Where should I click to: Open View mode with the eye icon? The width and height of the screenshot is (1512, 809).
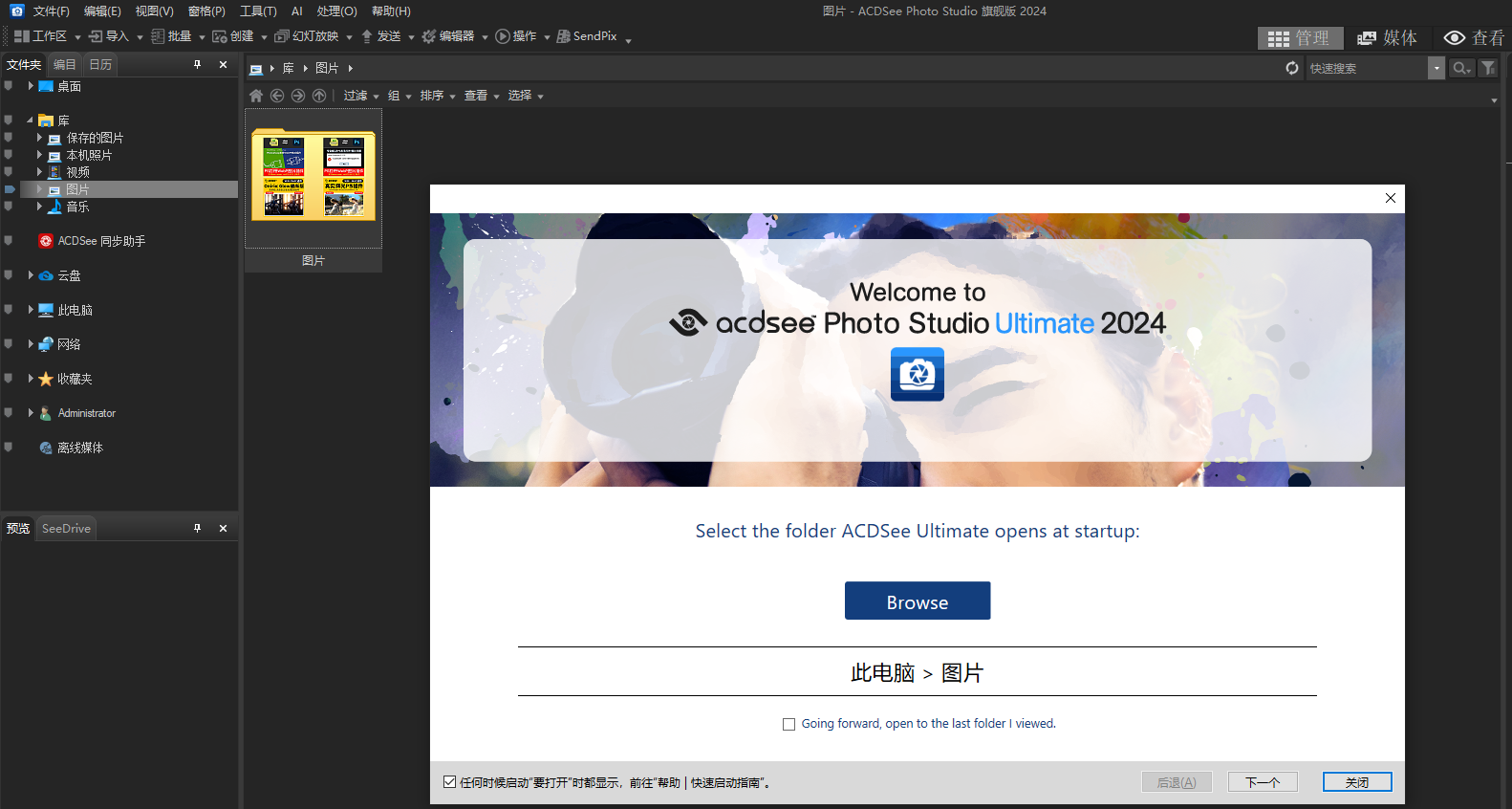point(1473,38)
